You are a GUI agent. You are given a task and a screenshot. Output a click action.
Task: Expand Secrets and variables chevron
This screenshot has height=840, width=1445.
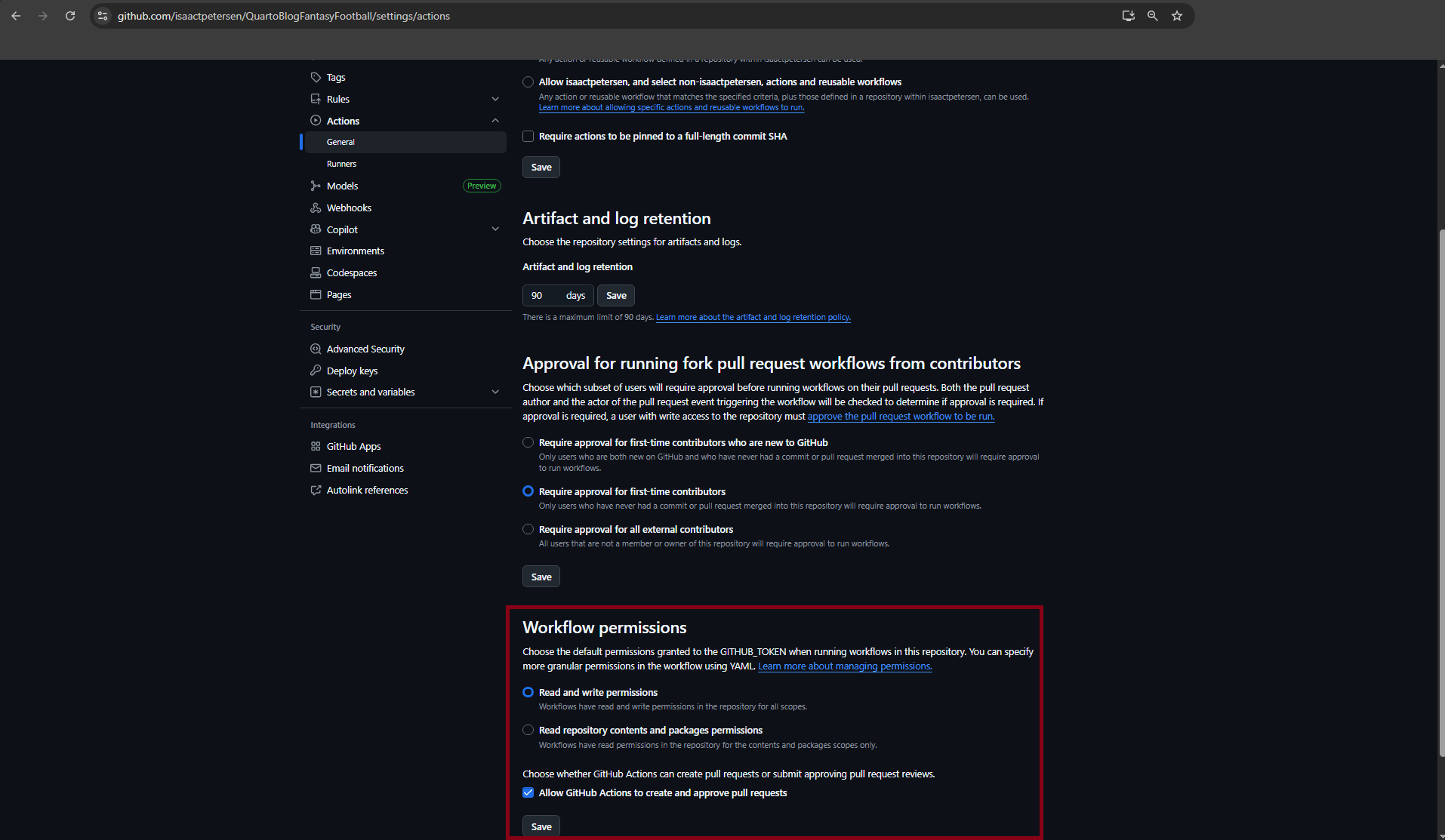[495, 392]
